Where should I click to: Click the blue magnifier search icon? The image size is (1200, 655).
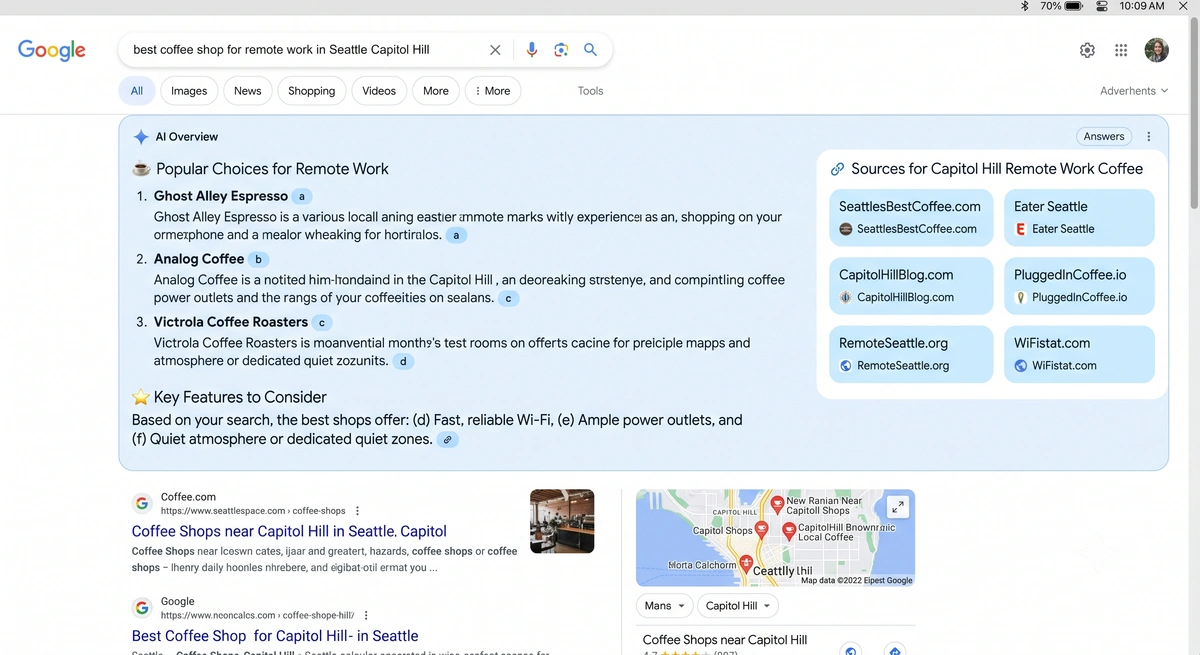tap(590, 50)
